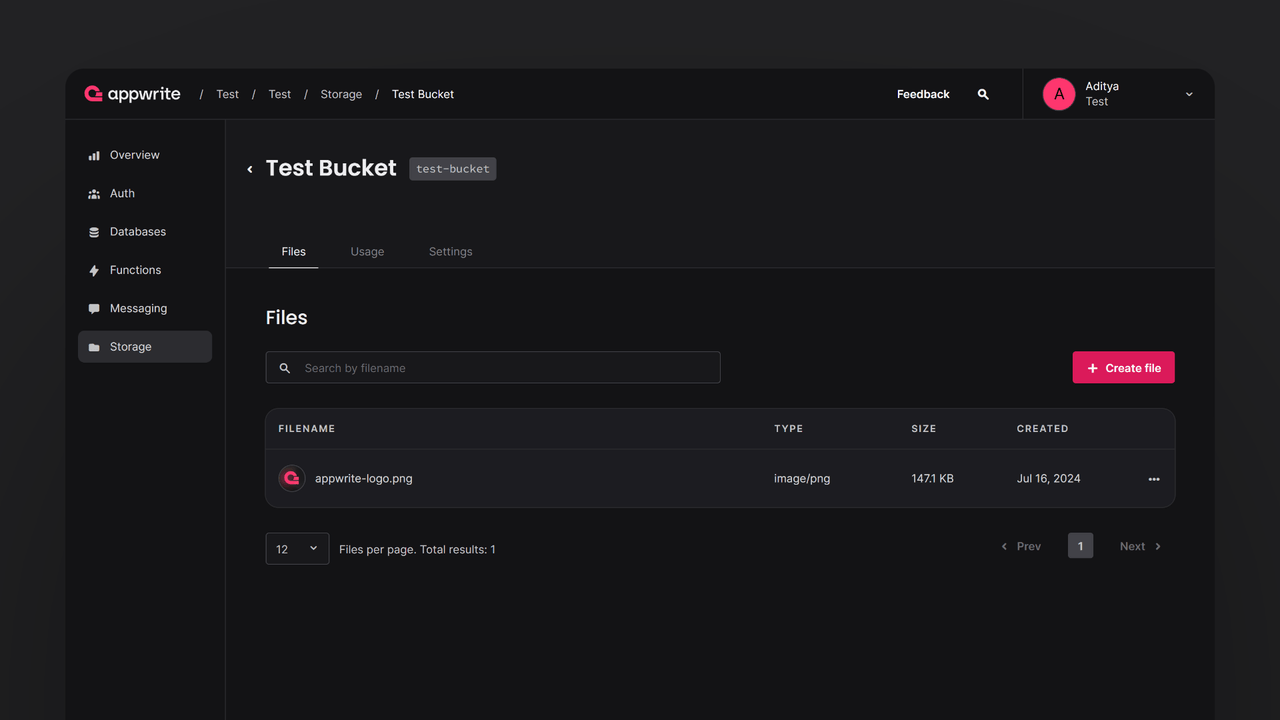Screen dimensions: 1280x720
Task: Click the Overview bar chart icon
Action: click(94, 156)
